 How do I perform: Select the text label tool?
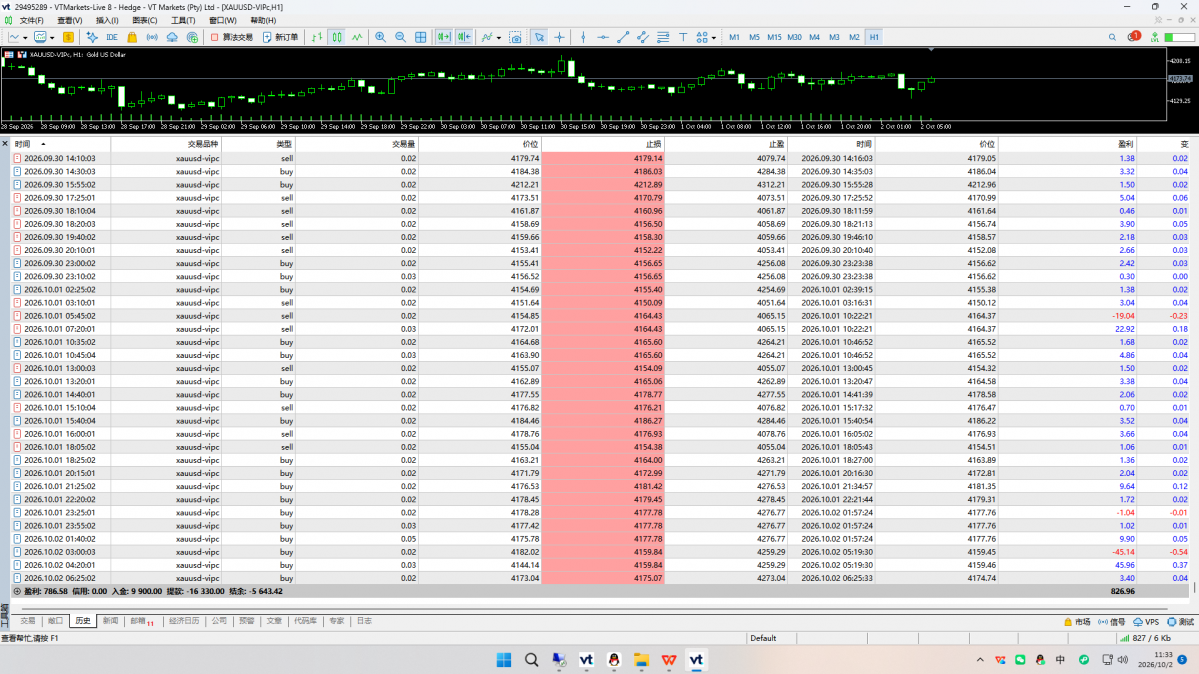[x=683, y=37]
